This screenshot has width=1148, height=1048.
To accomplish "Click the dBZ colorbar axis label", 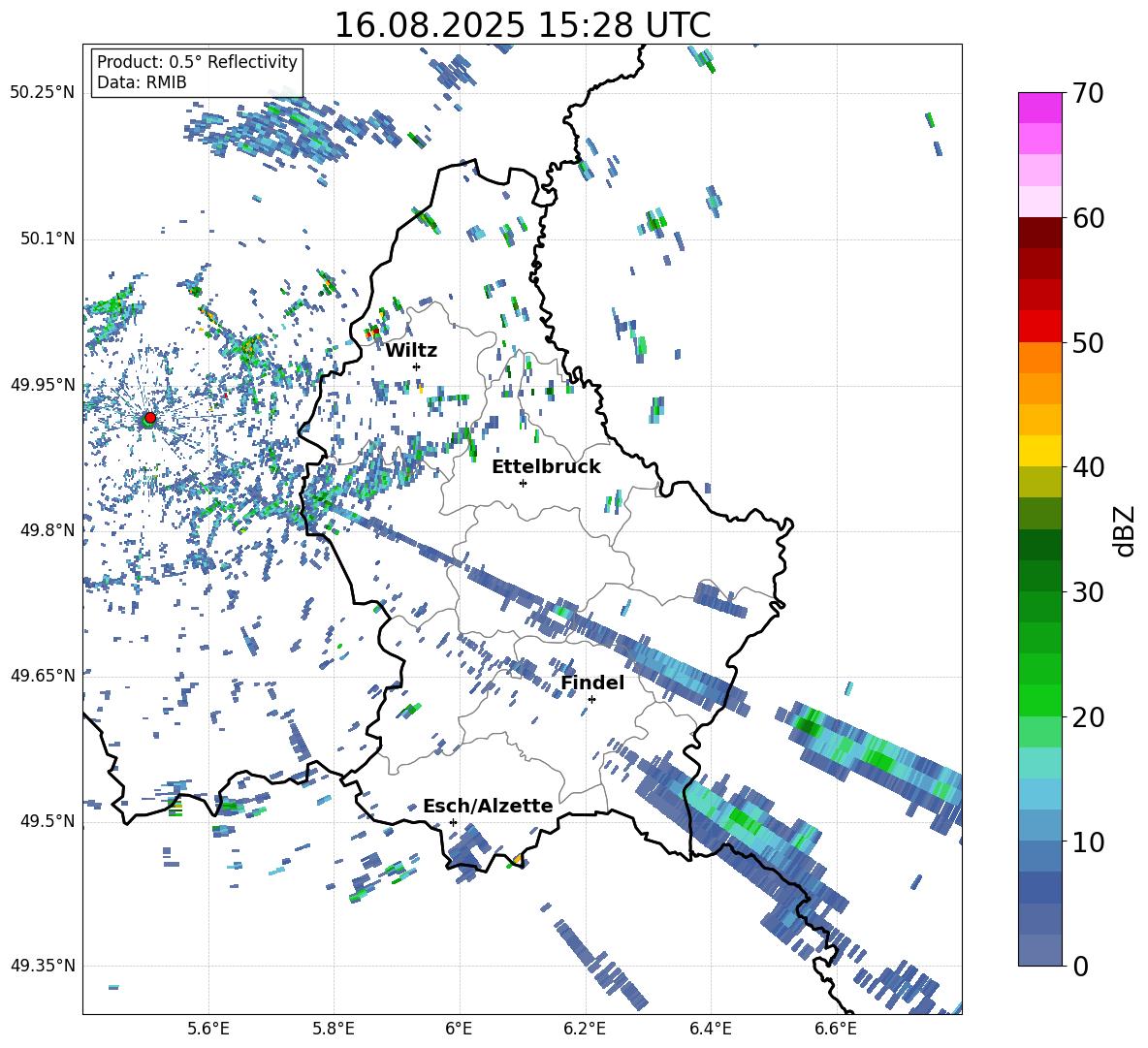I will (1126, 530).
